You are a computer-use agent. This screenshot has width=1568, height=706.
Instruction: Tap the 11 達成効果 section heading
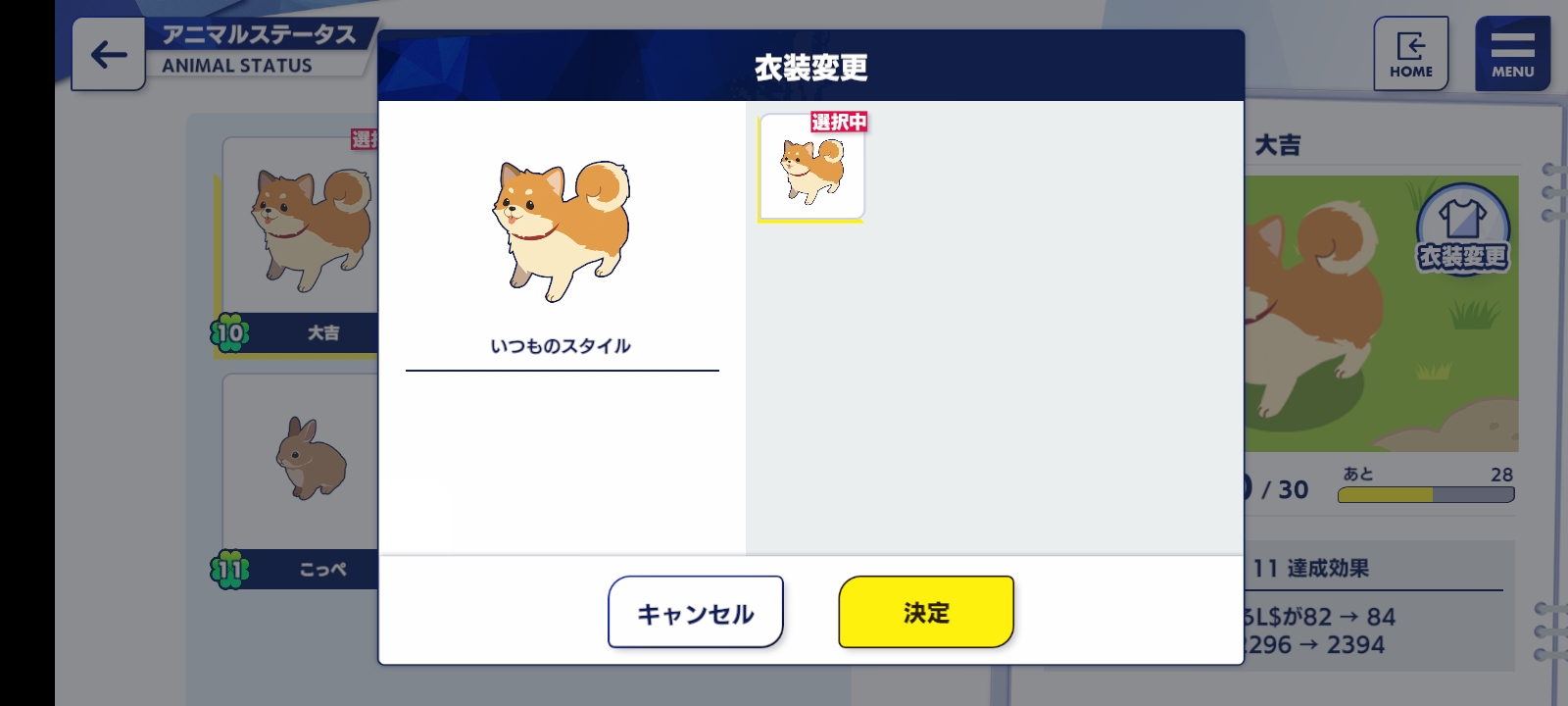(1311, 569)
